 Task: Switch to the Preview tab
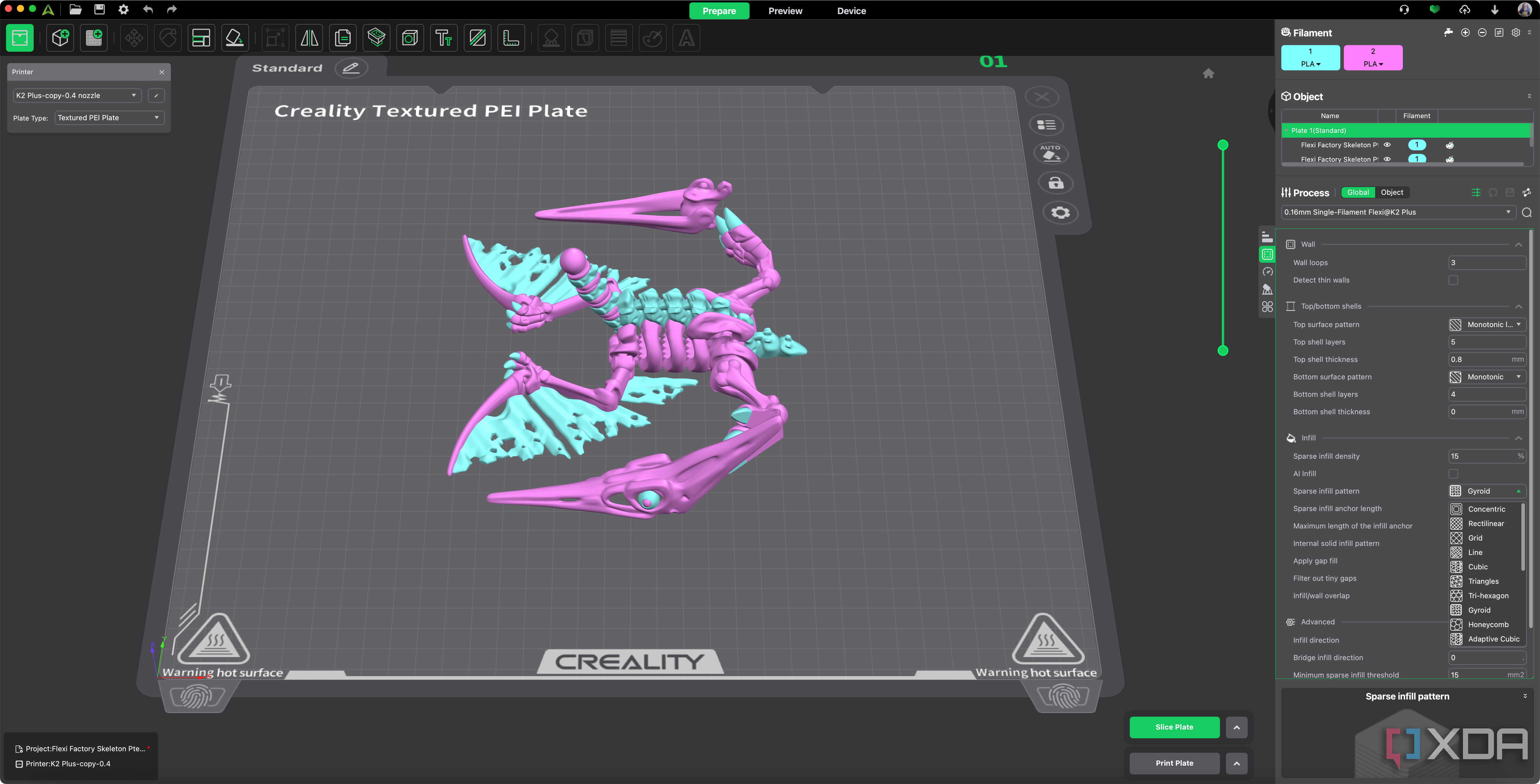[x=785, y=11]
